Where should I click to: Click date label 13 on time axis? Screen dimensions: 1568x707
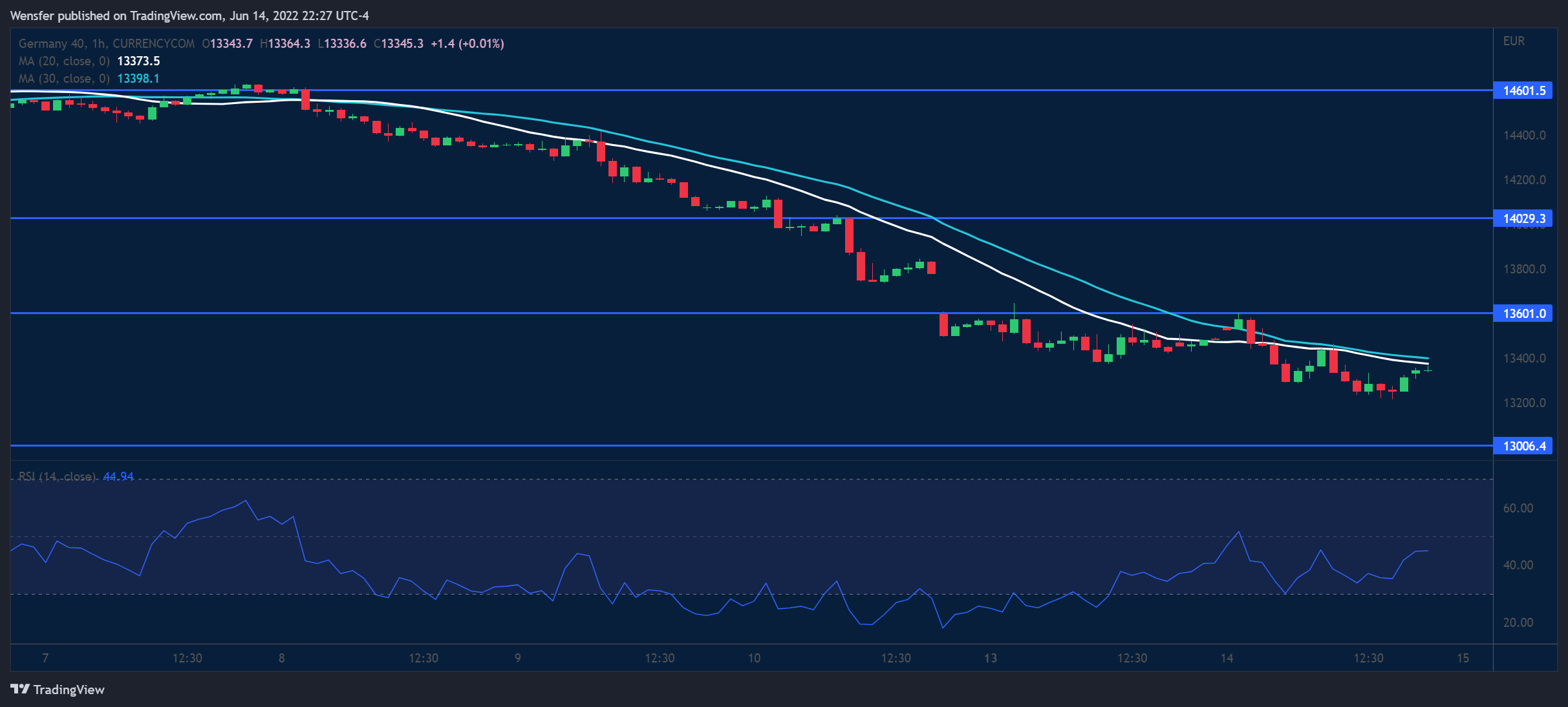[x=990, y=658]
